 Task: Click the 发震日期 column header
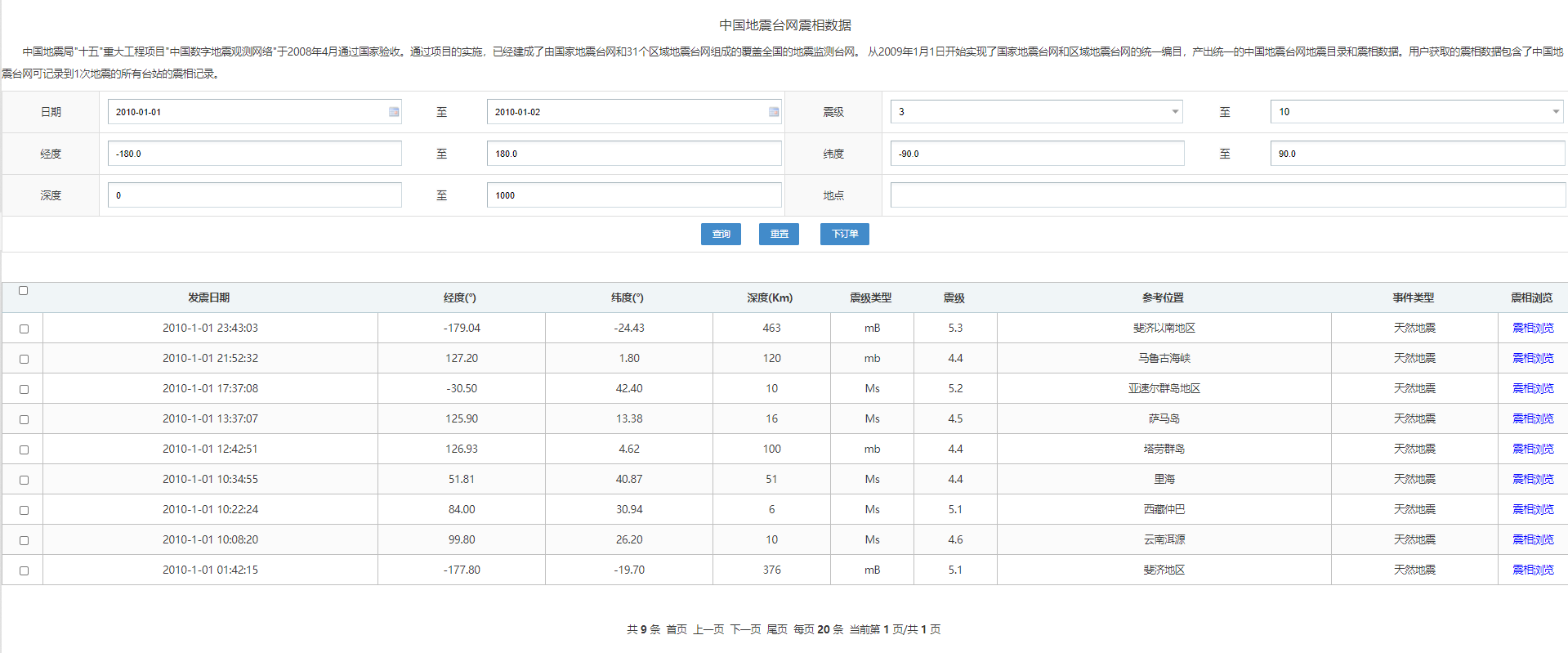pyautogui.click(x=209, y=297)
